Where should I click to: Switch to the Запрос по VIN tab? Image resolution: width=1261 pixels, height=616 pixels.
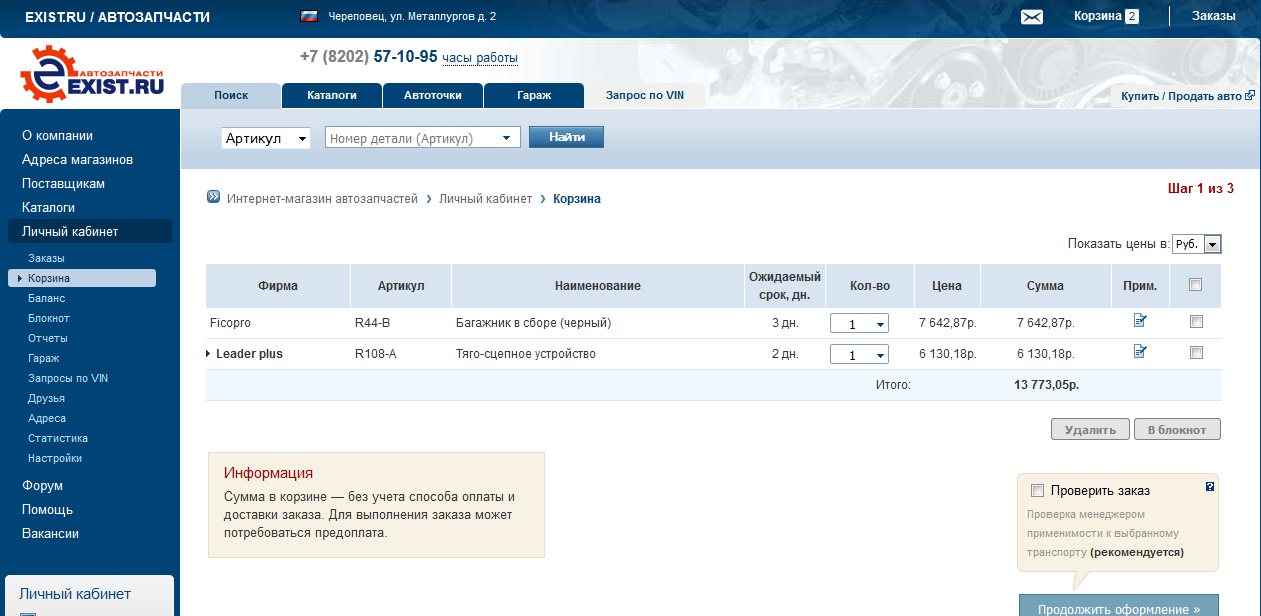point(645,96)
